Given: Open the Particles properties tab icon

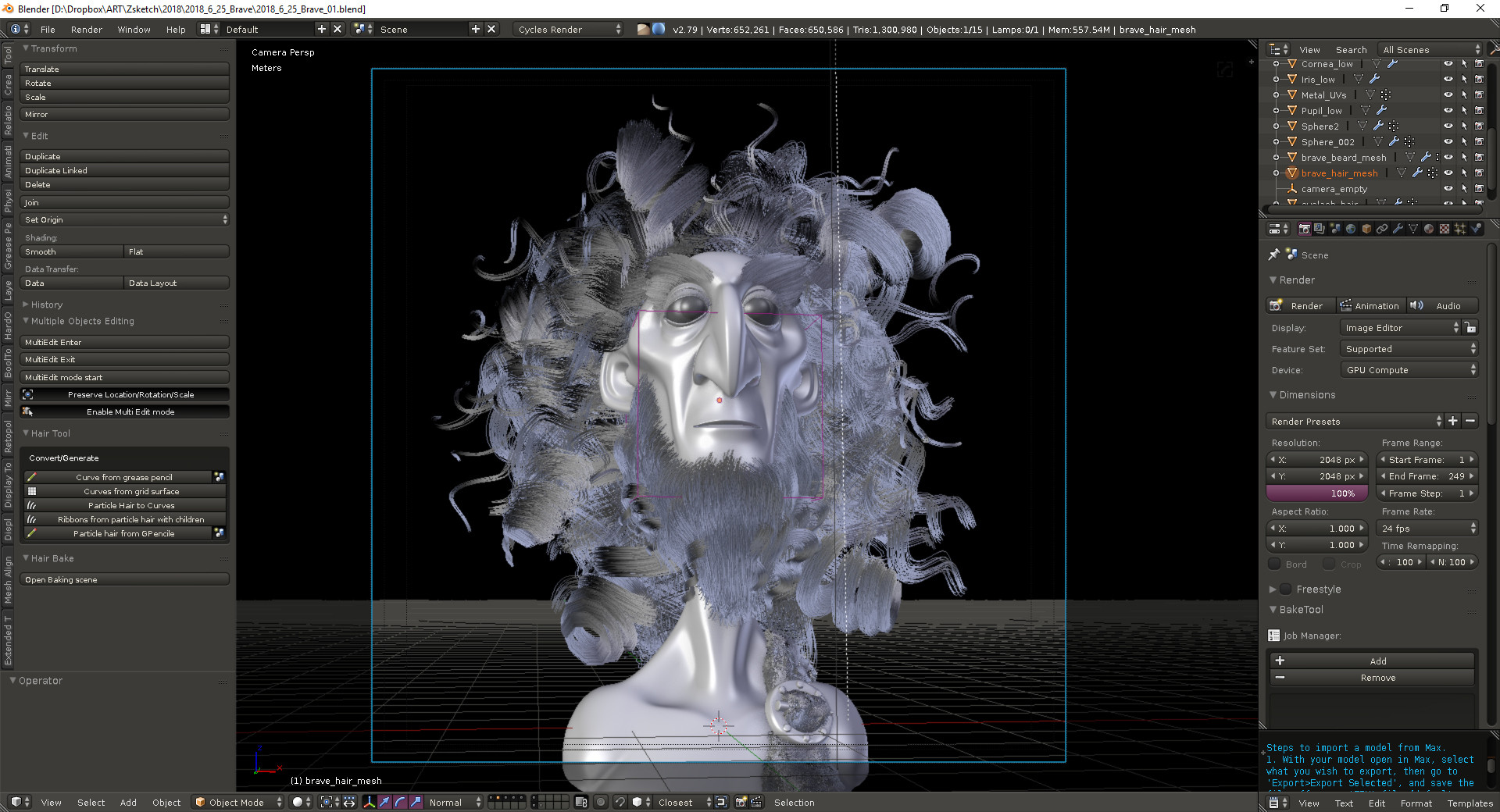Looking at the screenshot, I should [x=1460, y=229].
